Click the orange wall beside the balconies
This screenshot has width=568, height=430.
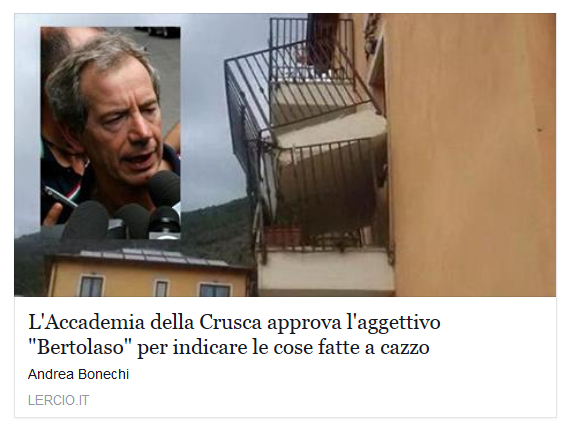tap(471, 156)
